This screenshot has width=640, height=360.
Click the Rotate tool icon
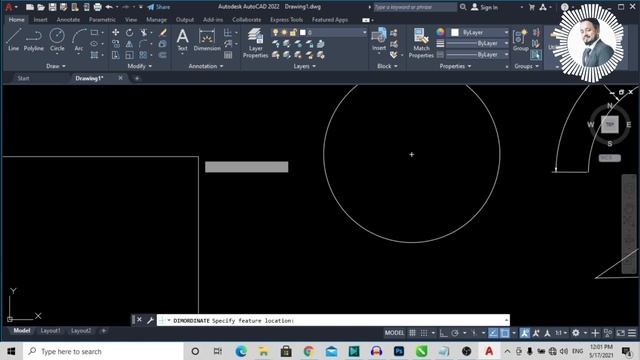click(129, 32)
